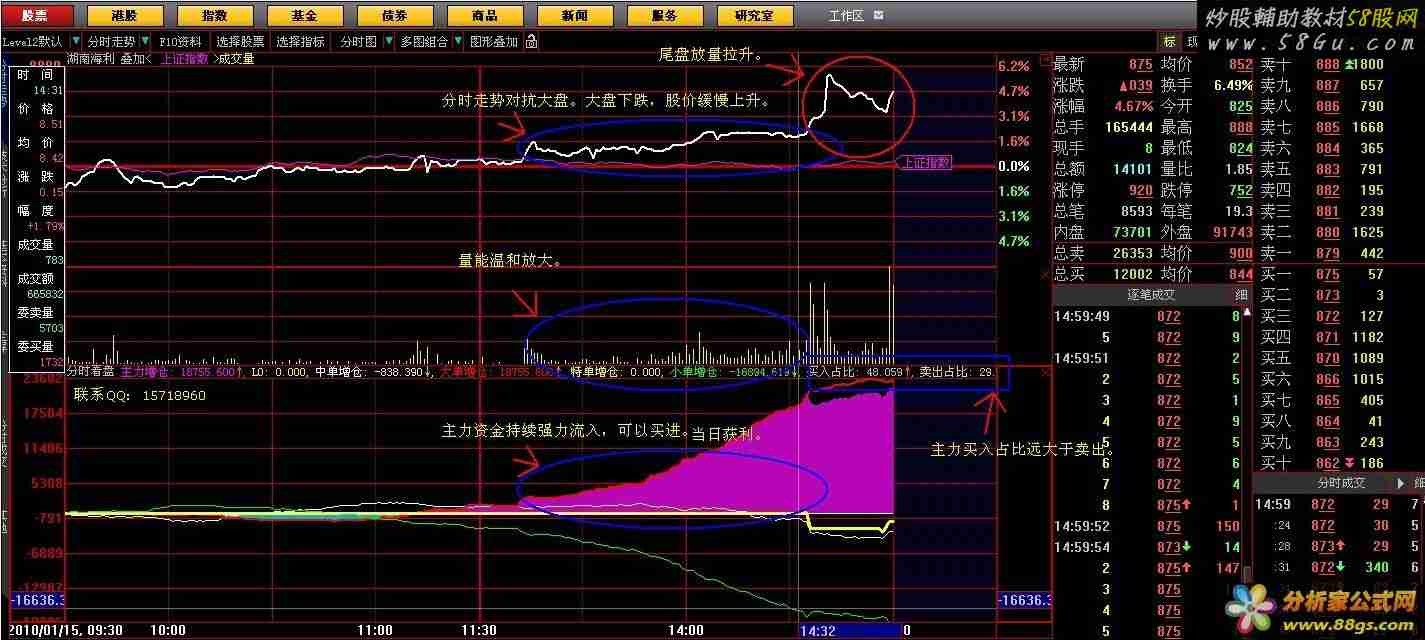Screen dimensions: 1425x640
Task: Click the 湖南海利 stock name
Action: [x=91, y=59]
